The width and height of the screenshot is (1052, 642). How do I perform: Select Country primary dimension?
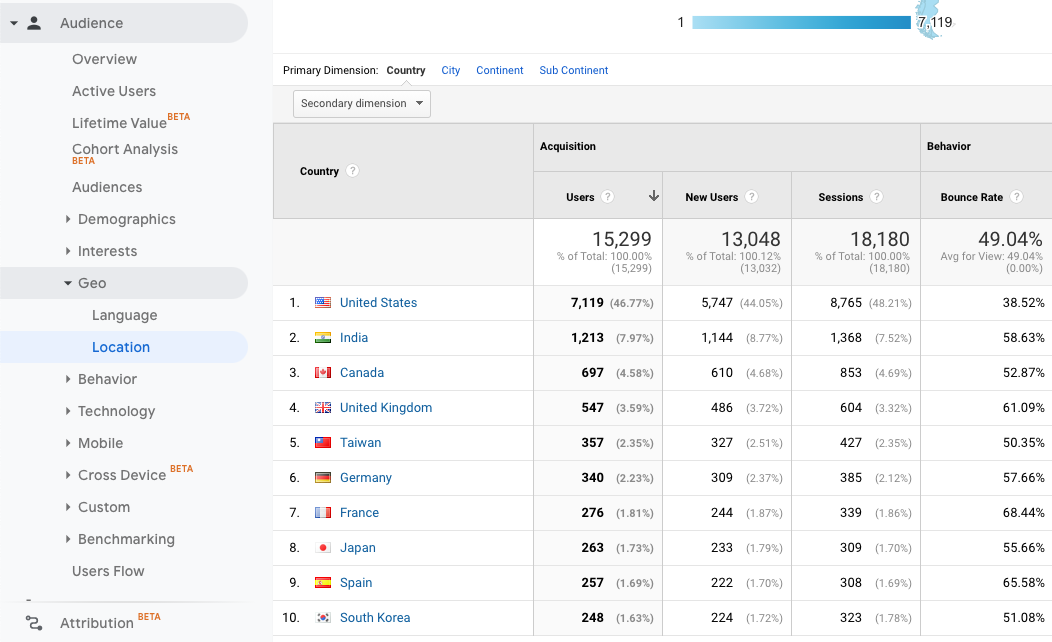click(x=406, y=70)
